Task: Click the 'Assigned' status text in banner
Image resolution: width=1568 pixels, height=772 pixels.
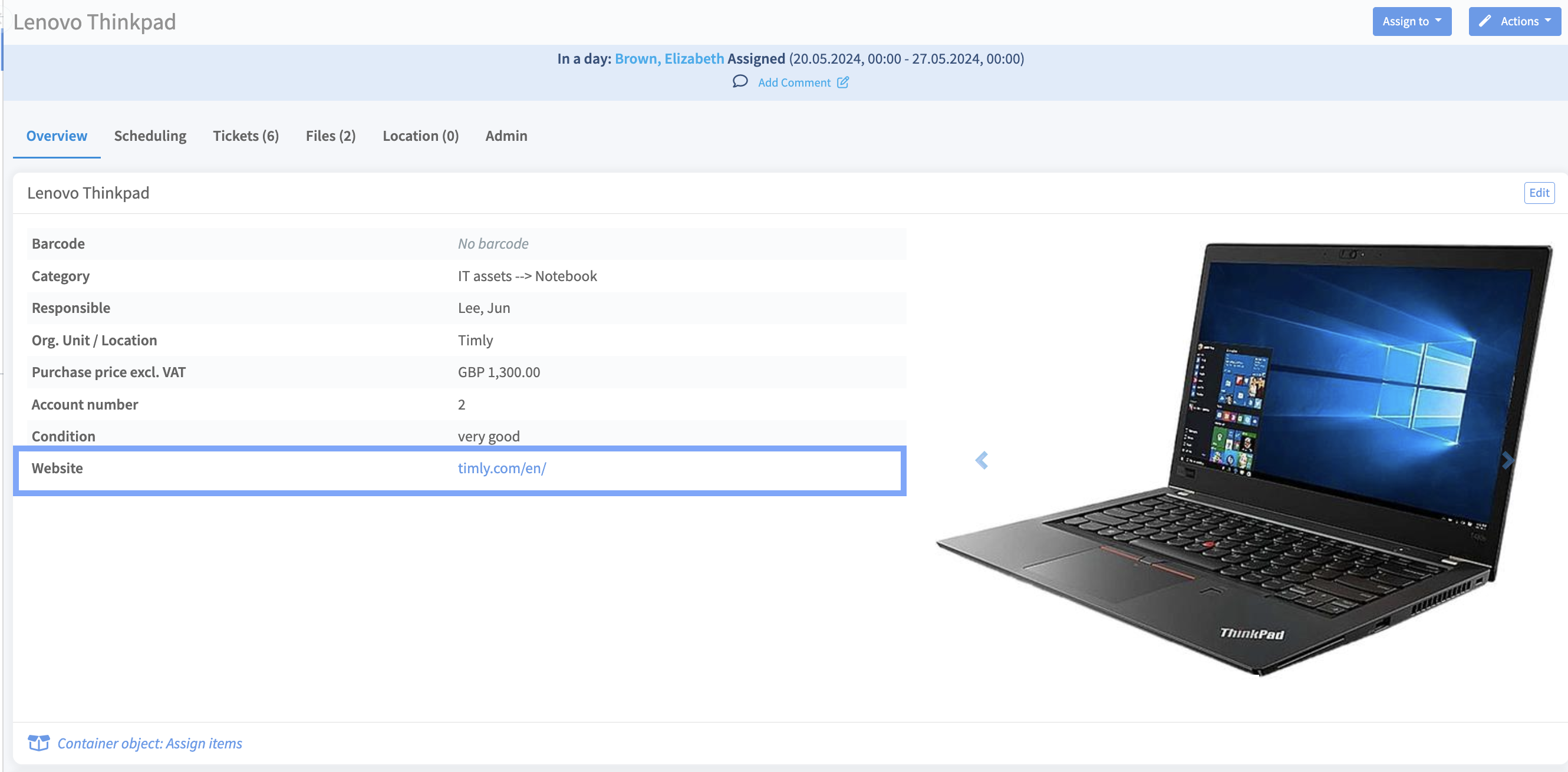Action: pos(756,58)
